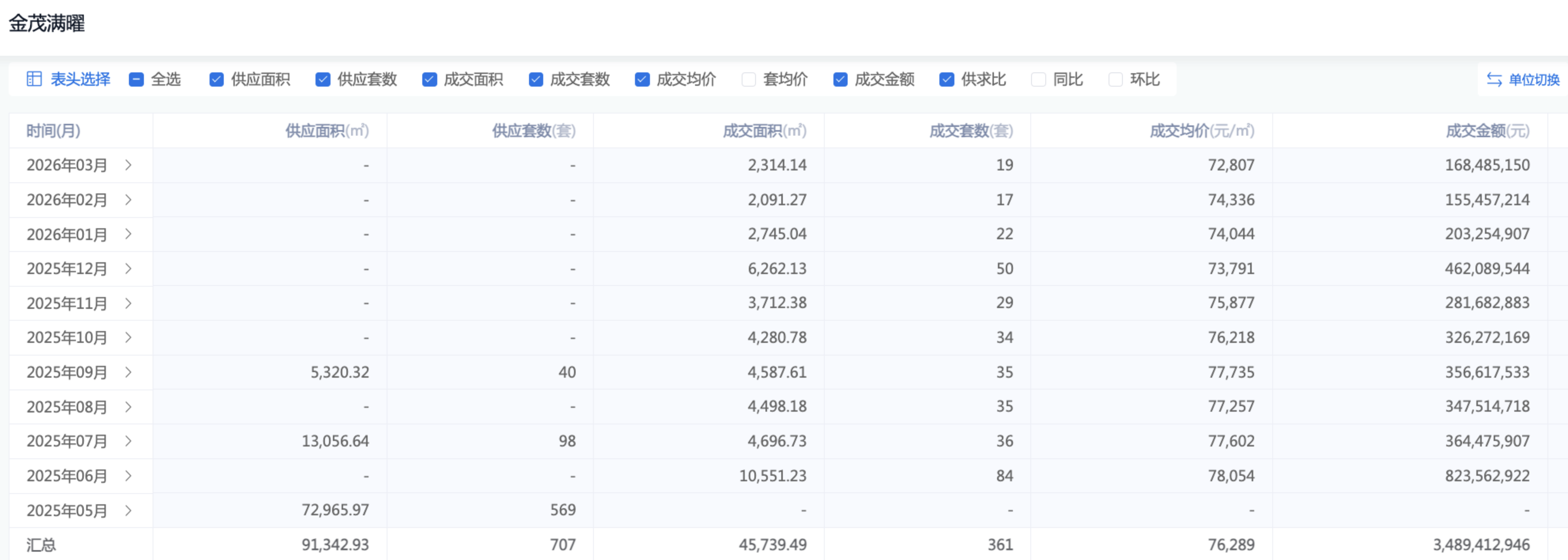Expand the 2025年05月 row chevron
Screen dimensions: 1568x560
click(x=128, y=510)
